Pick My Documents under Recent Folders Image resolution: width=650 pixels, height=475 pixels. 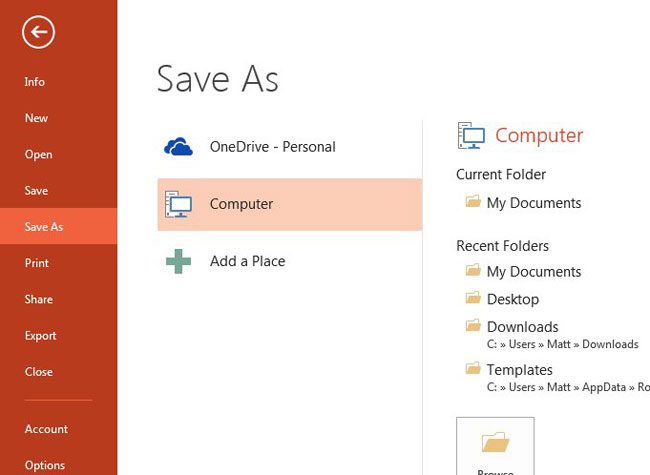pos(533,271)
